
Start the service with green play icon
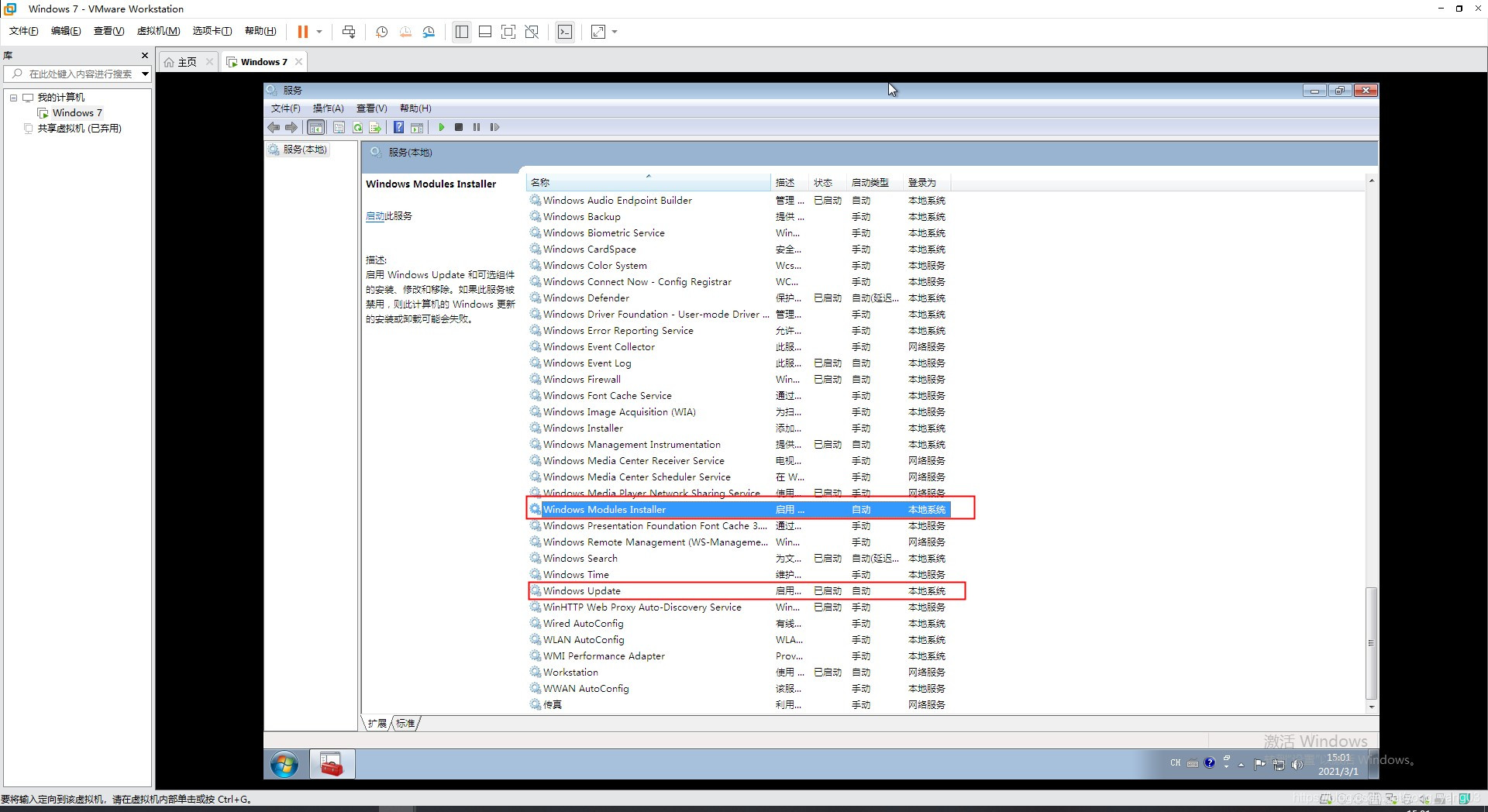click(441, 127)
